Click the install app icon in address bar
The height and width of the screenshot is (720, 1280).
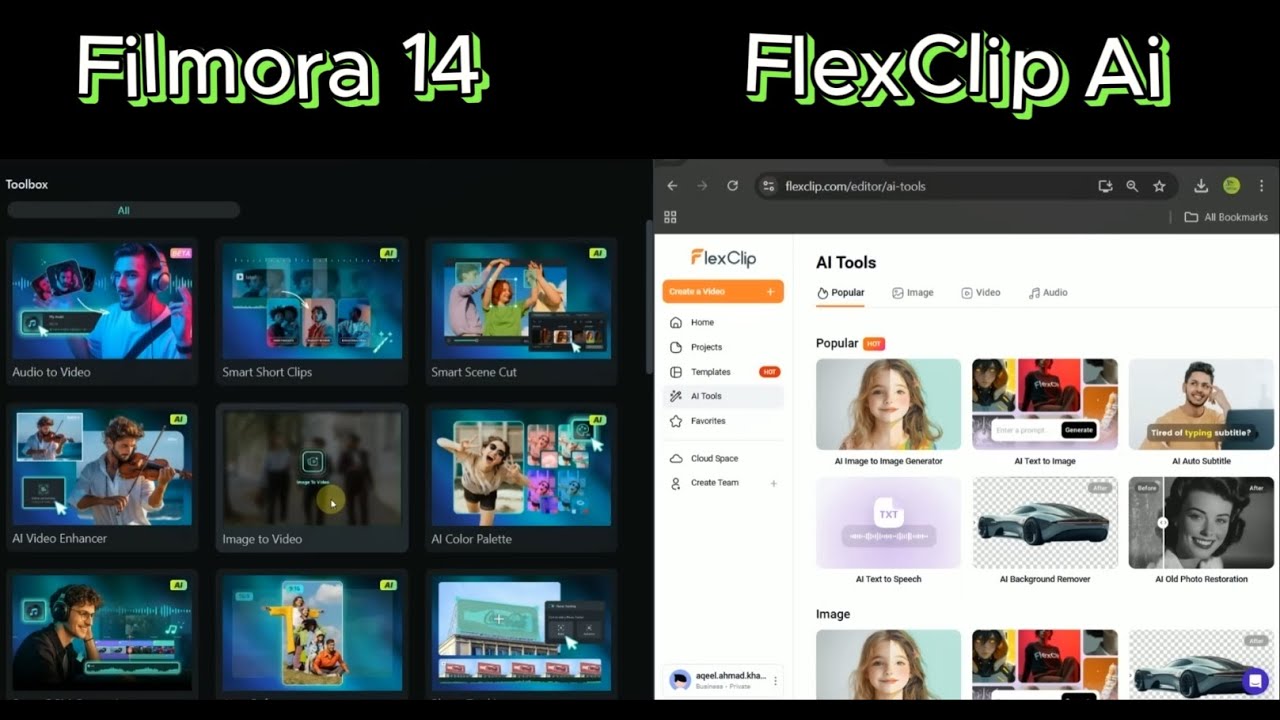(x=1105, y=186)
